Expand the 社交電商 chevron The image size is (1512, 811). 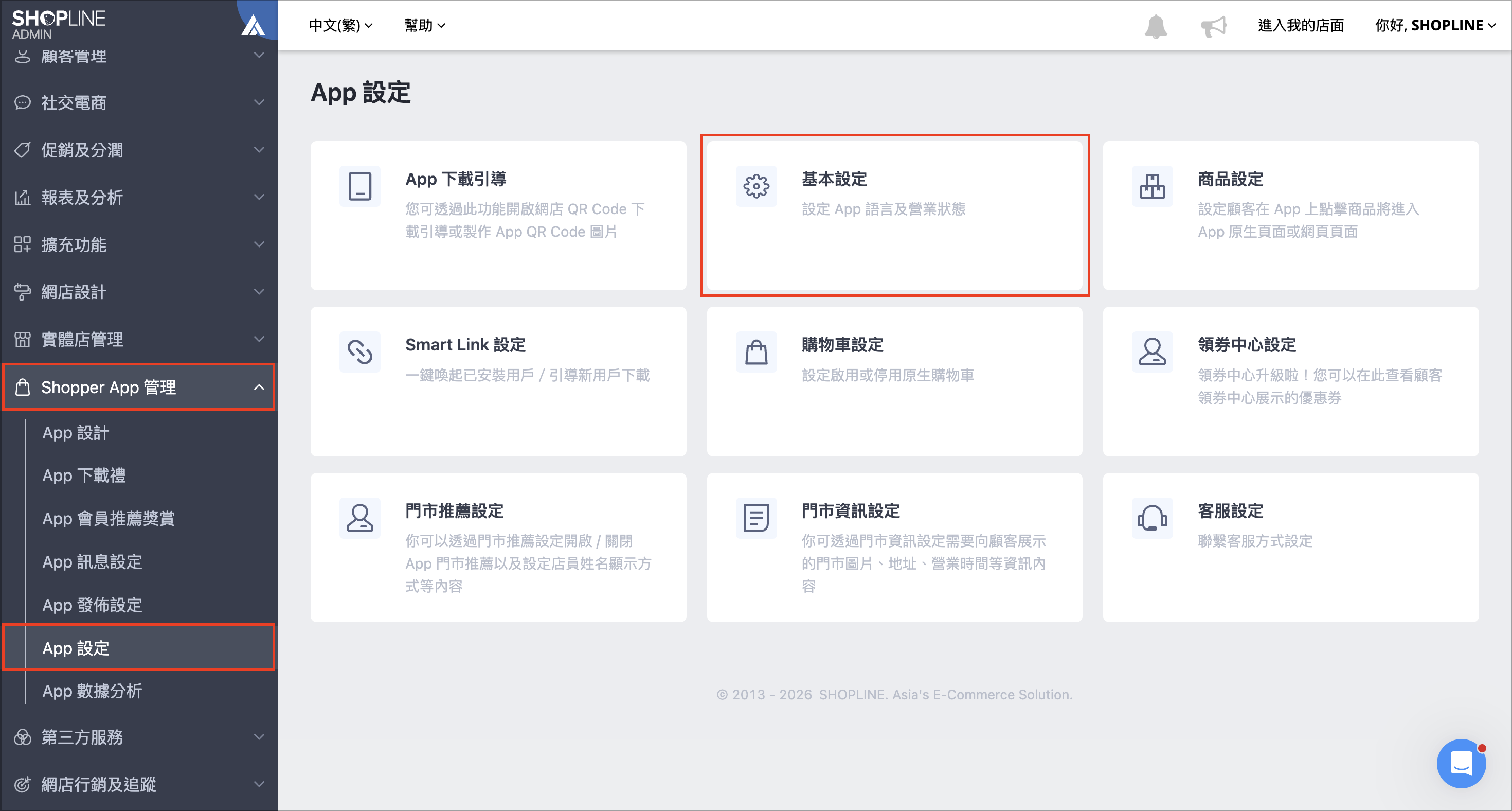(259, 102)
